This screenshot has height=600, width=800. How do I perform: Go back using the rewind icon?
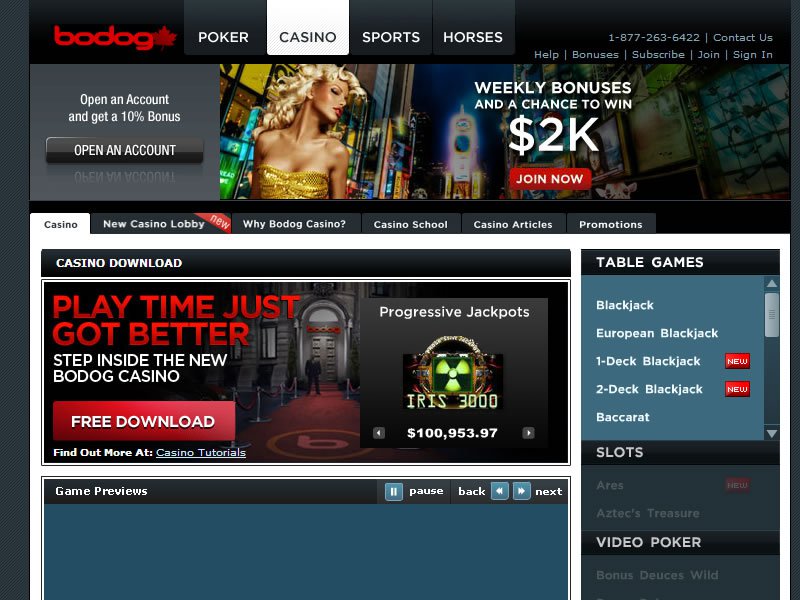coord(499,491)
